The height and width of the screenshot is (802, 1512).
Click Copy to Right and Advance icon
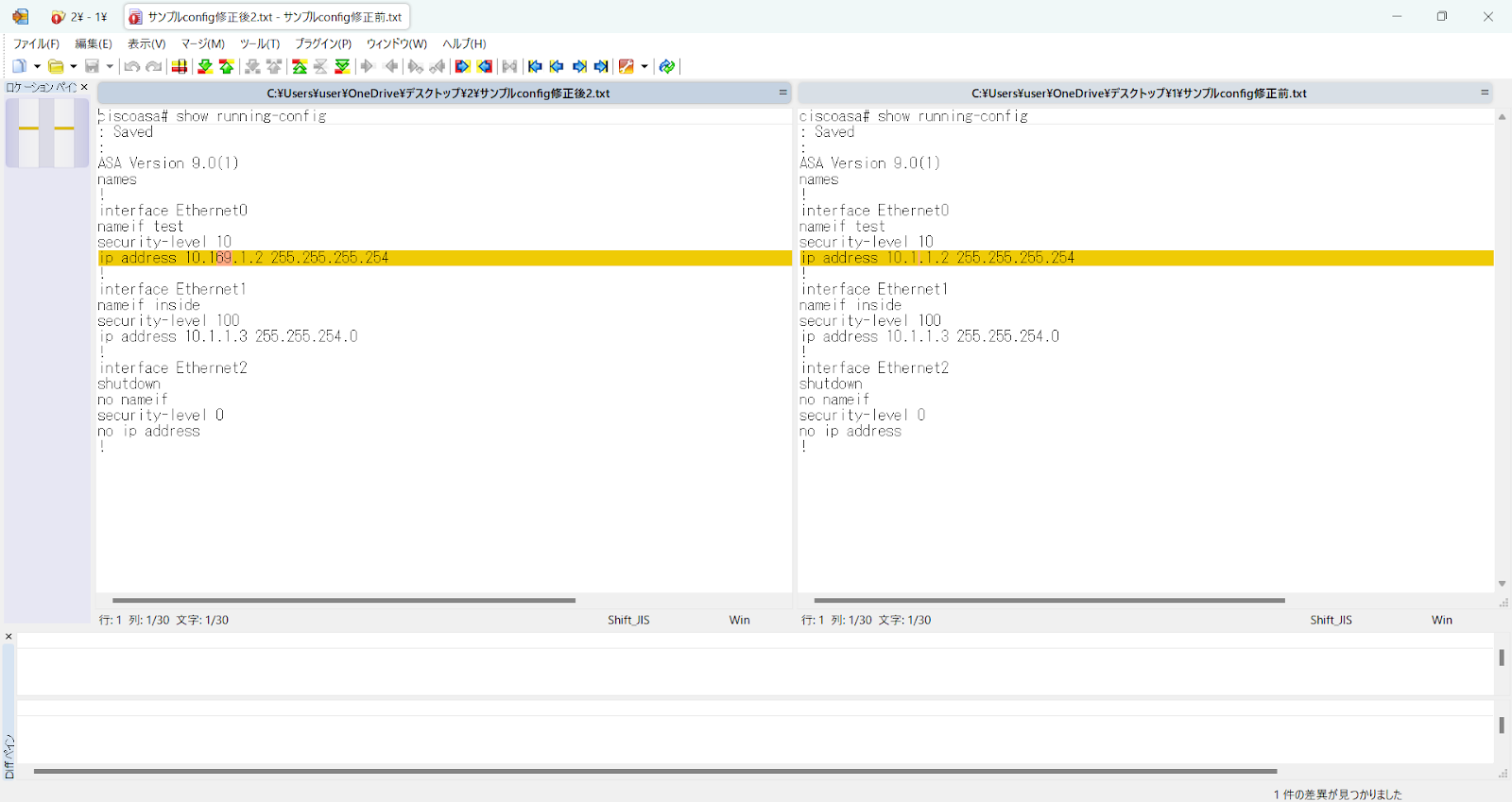pyautogui.click(x=415, y=66)
